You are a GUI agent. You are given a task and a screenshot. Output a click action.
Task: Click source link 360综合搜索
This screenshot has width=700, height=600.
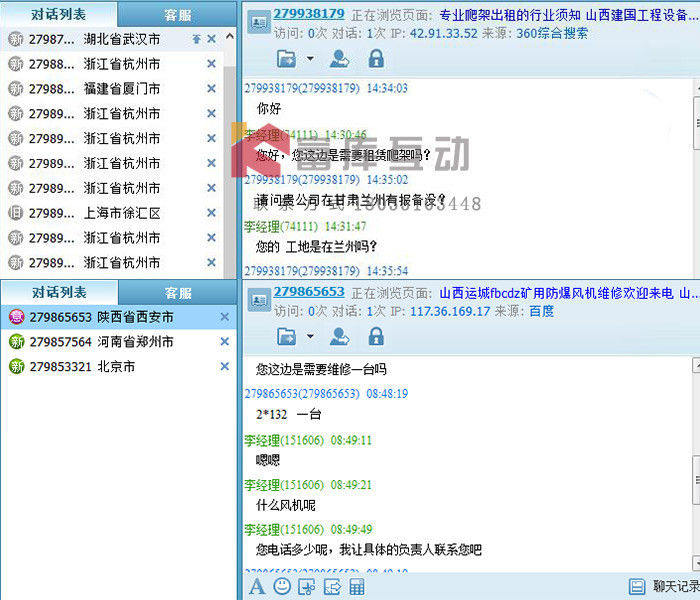[552, 33]
